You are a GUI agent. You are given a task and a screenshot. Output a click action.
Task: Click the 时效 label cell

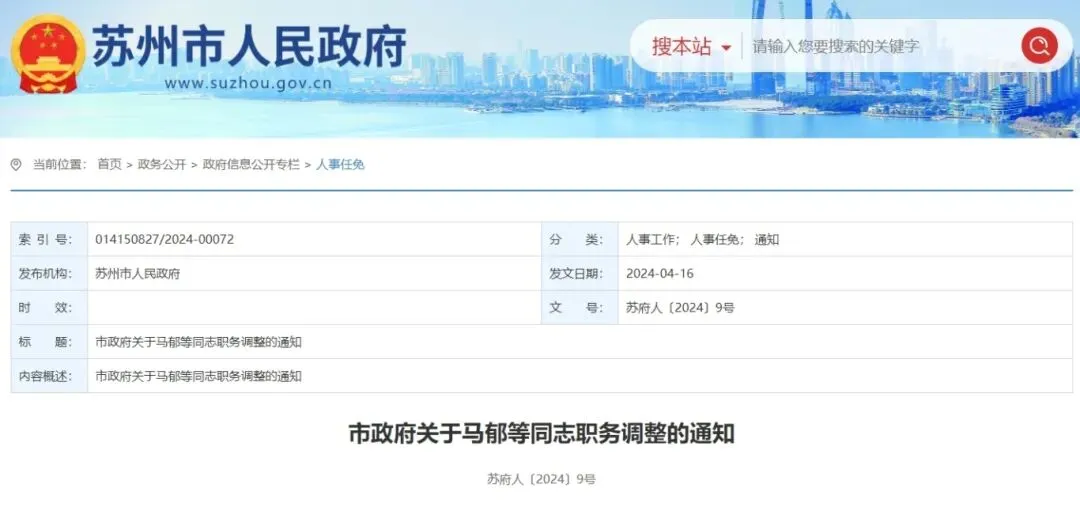point(50,308)
